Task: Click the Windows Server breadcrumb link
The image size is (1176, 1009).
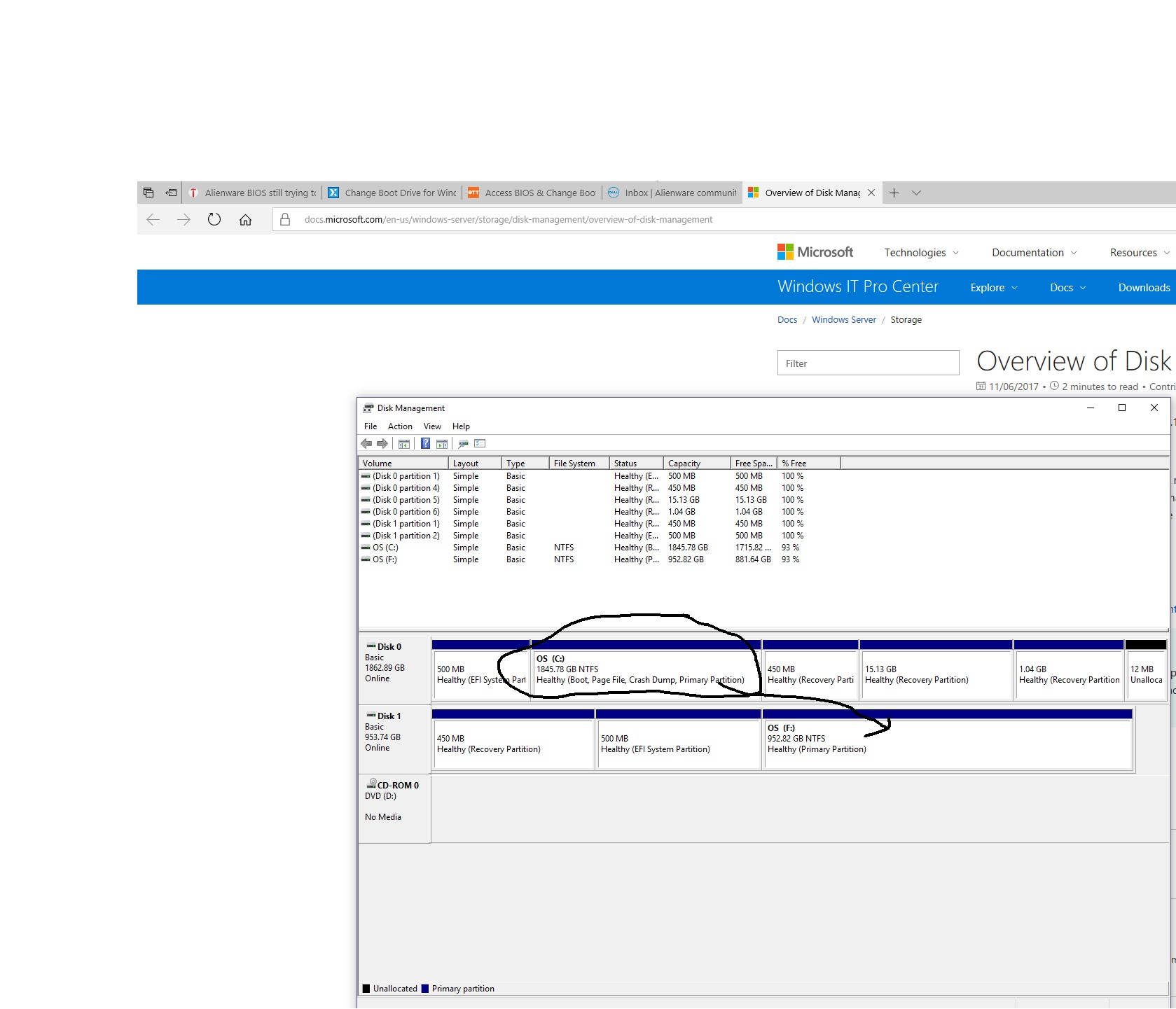Action: coord(844,320)
